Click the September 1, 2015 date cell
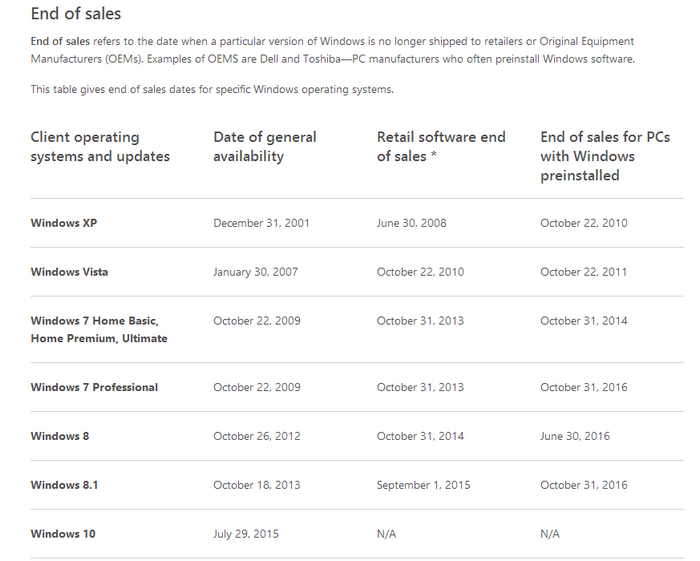Screen dimensions: 700x561 (x=423, y=485)
